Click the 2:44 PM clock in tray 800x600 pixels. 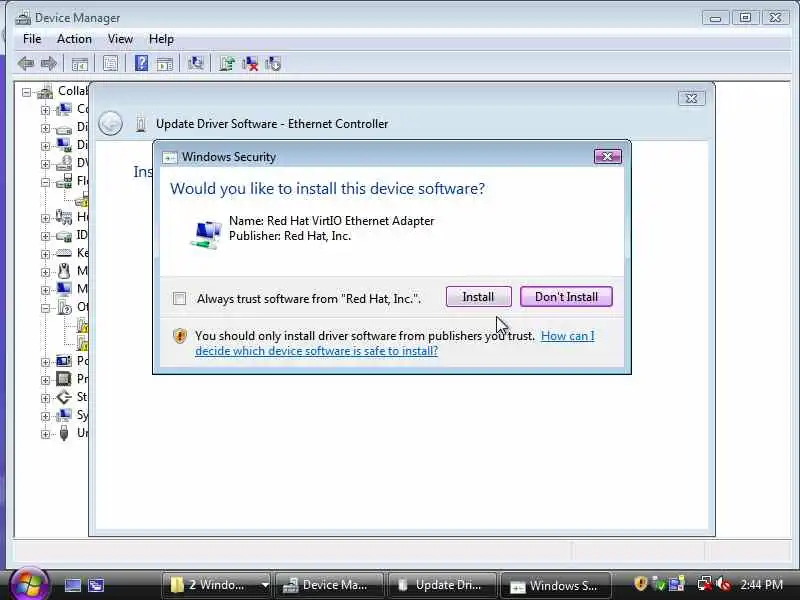762,584
